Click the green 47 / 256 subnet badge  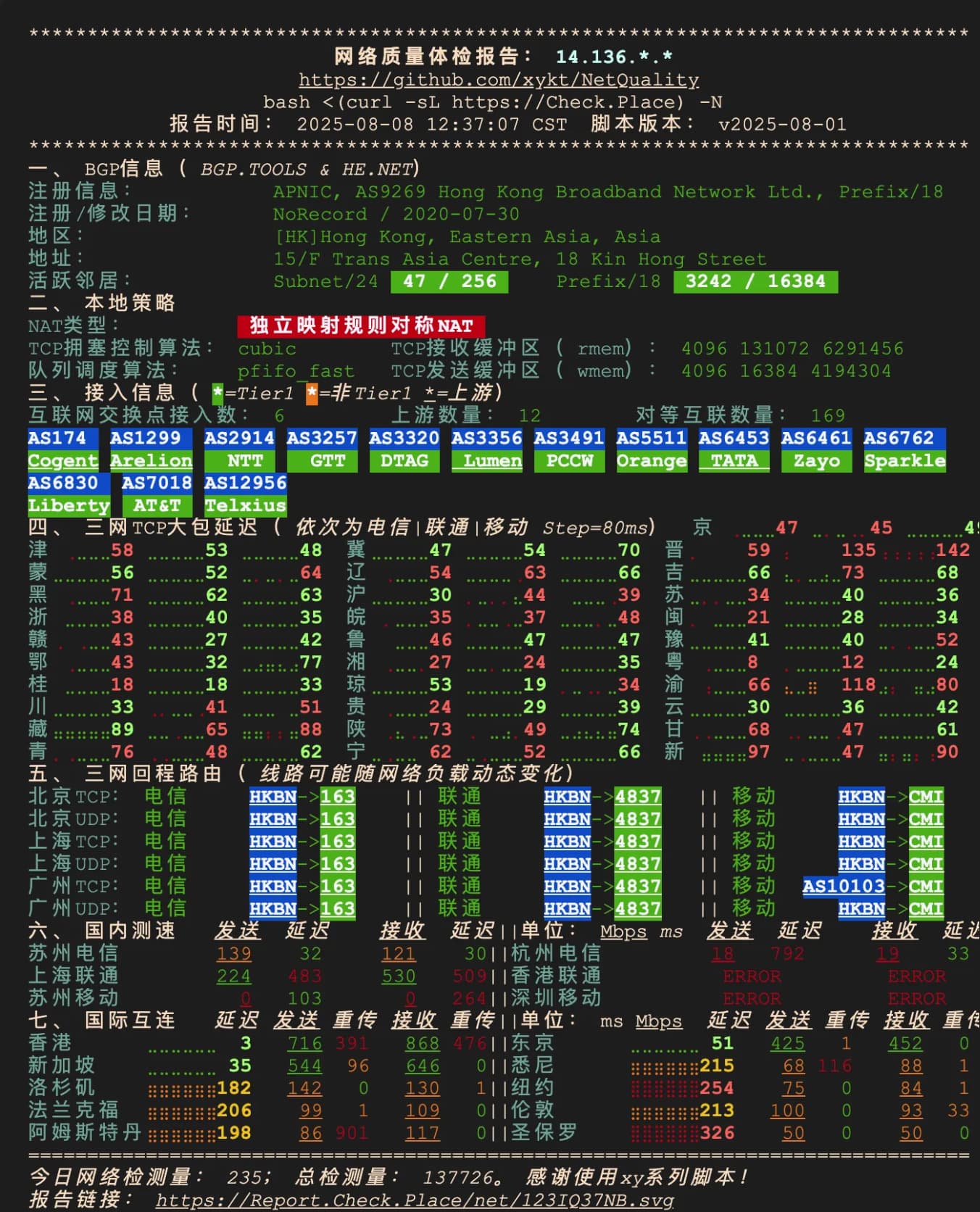pyautogui.click(x=449, y=281)
